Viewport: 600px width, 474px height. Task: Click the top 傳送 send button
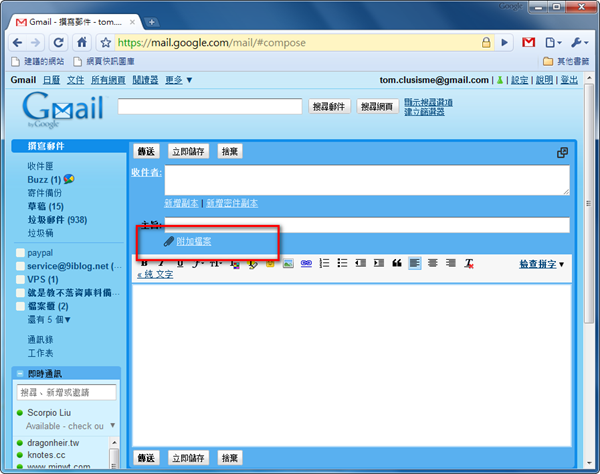(146, 151)
